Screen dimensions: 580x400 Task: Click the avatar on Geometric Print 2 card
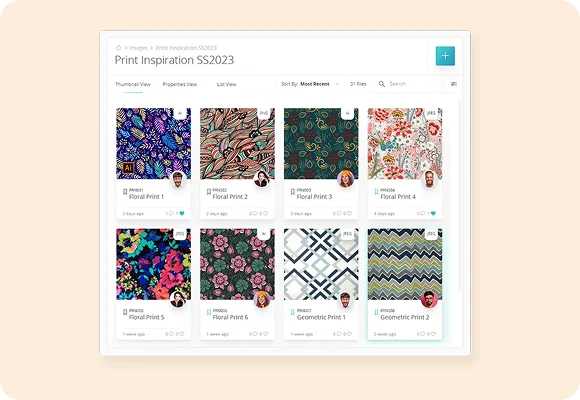(429, 299)
